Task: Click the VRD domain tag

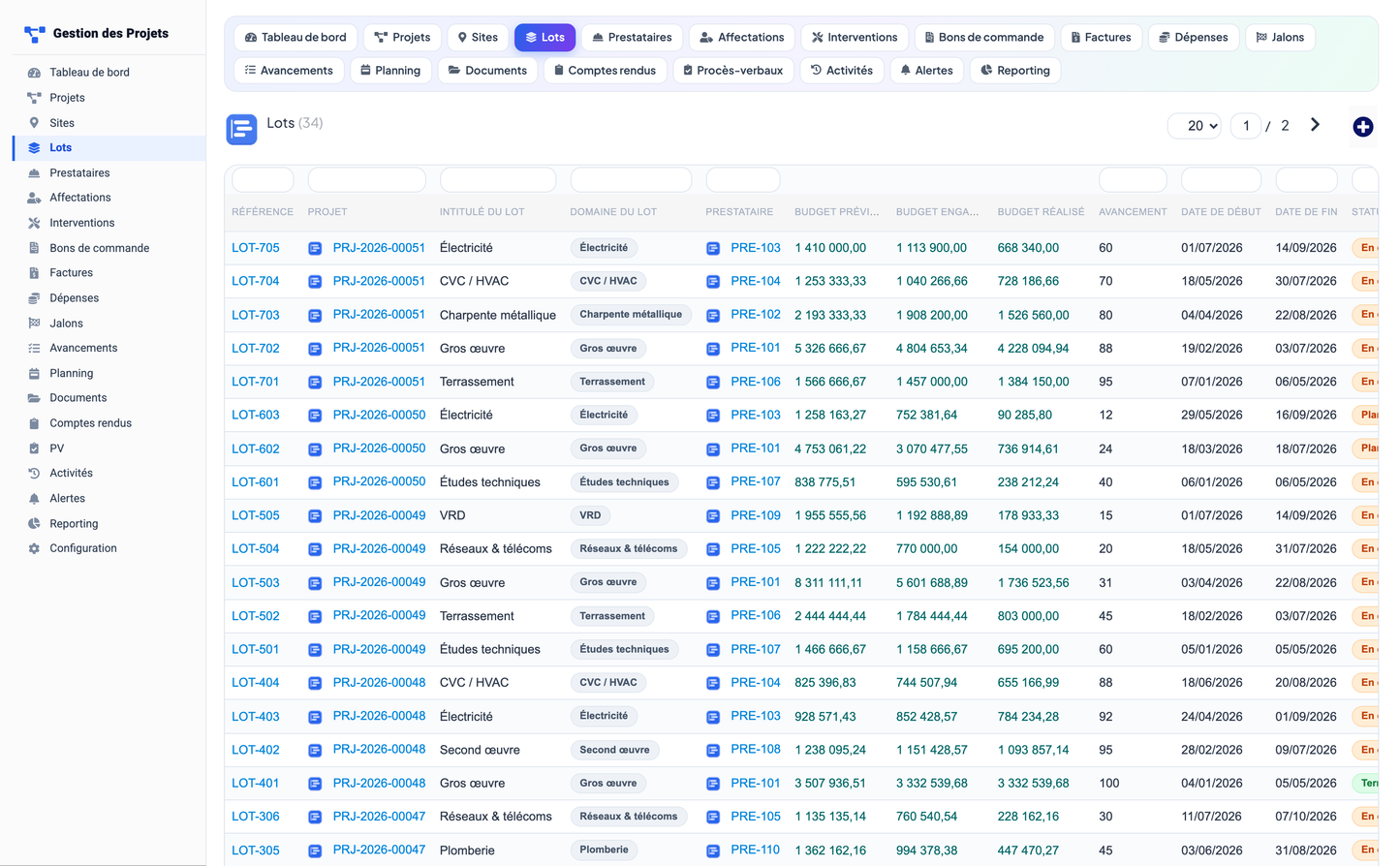Action: [x=590, y=515]
